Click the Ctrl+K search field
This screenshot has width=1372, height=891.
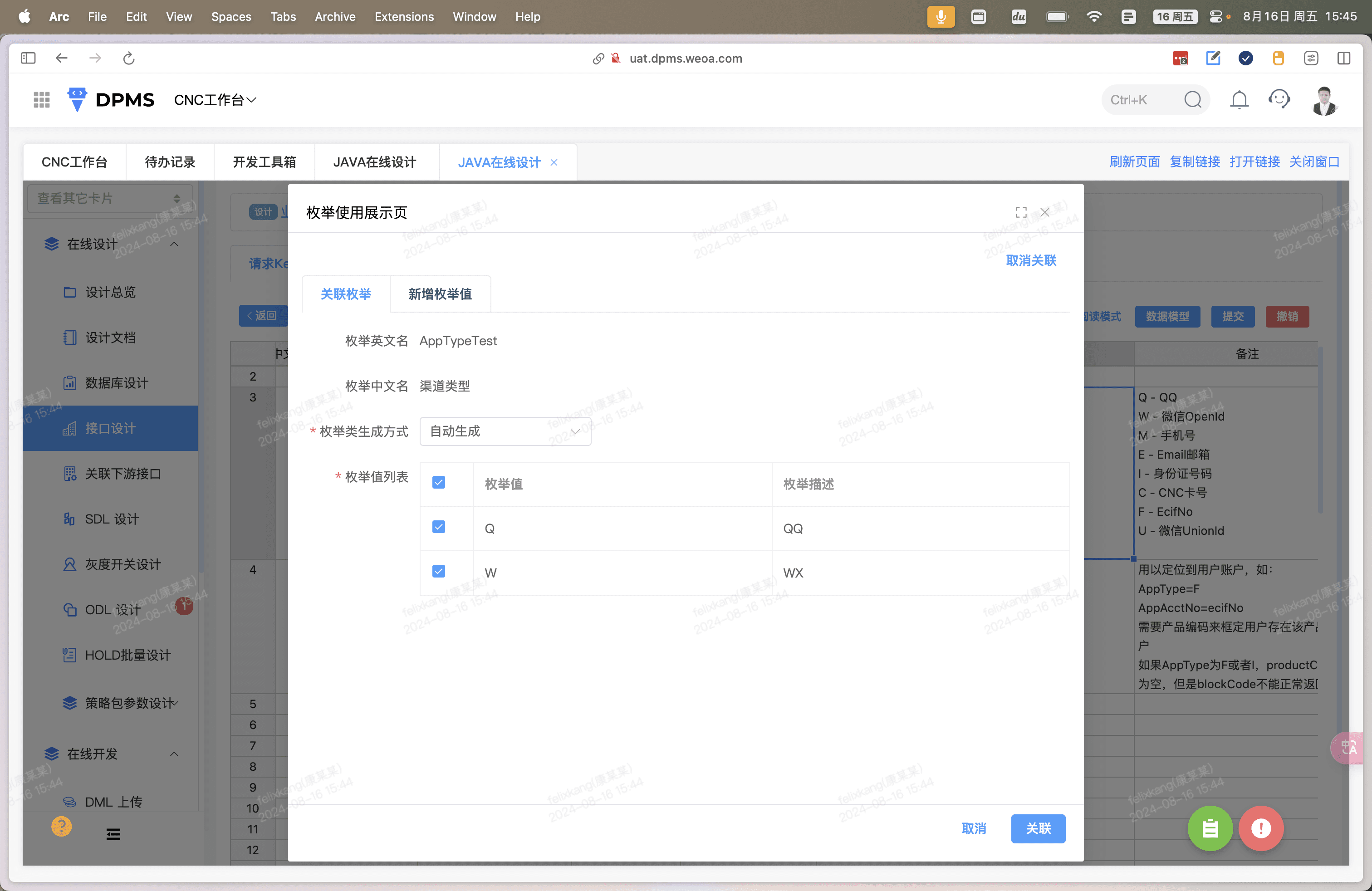tap(1155, 100)
